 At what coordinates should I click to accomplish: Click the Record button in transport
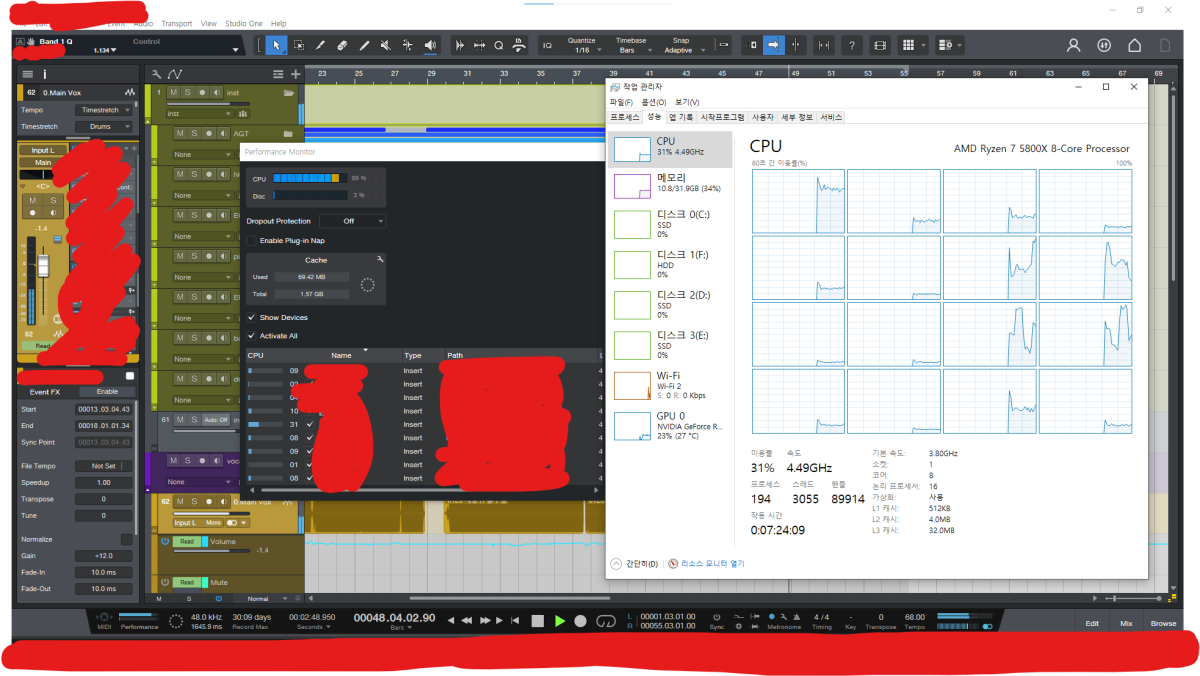pyautogui.click(x=580, y=621)
